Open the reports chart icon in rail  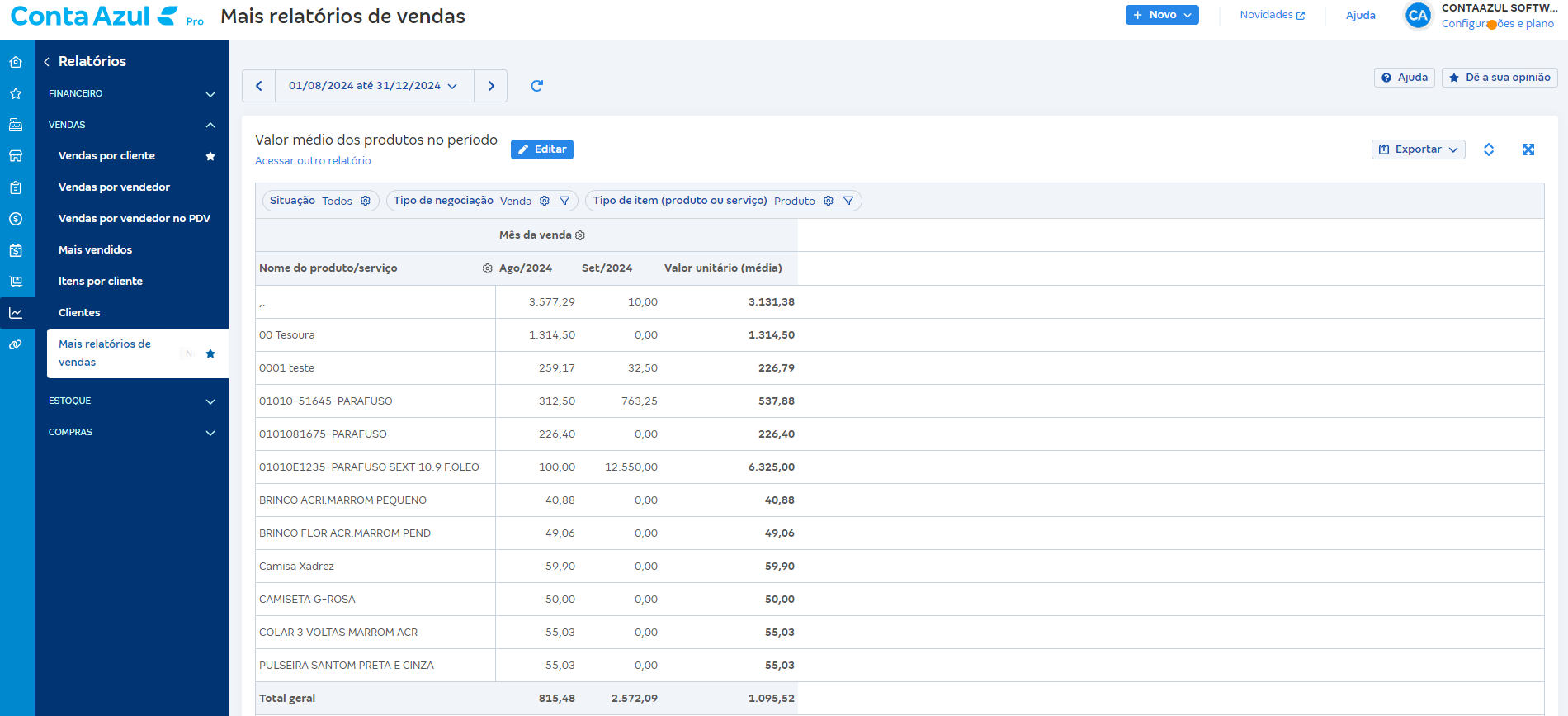[x=16, y=313]
